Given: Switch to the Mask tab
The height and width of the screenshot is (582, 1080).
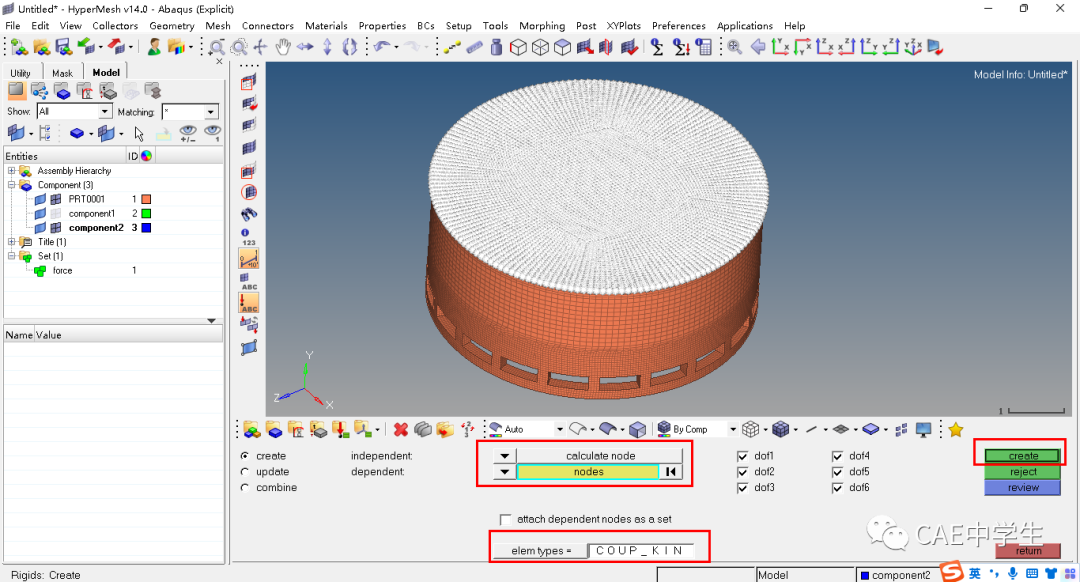Looking at the screenshot, I should click(x=62, y=73).
